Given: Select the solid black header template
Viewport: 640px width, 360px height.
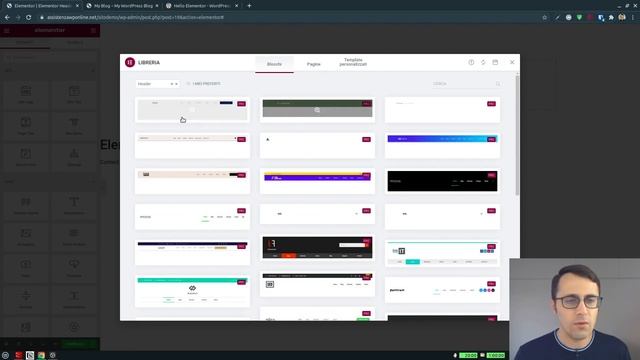Looking at the screenshot, I should coord(442,181).
